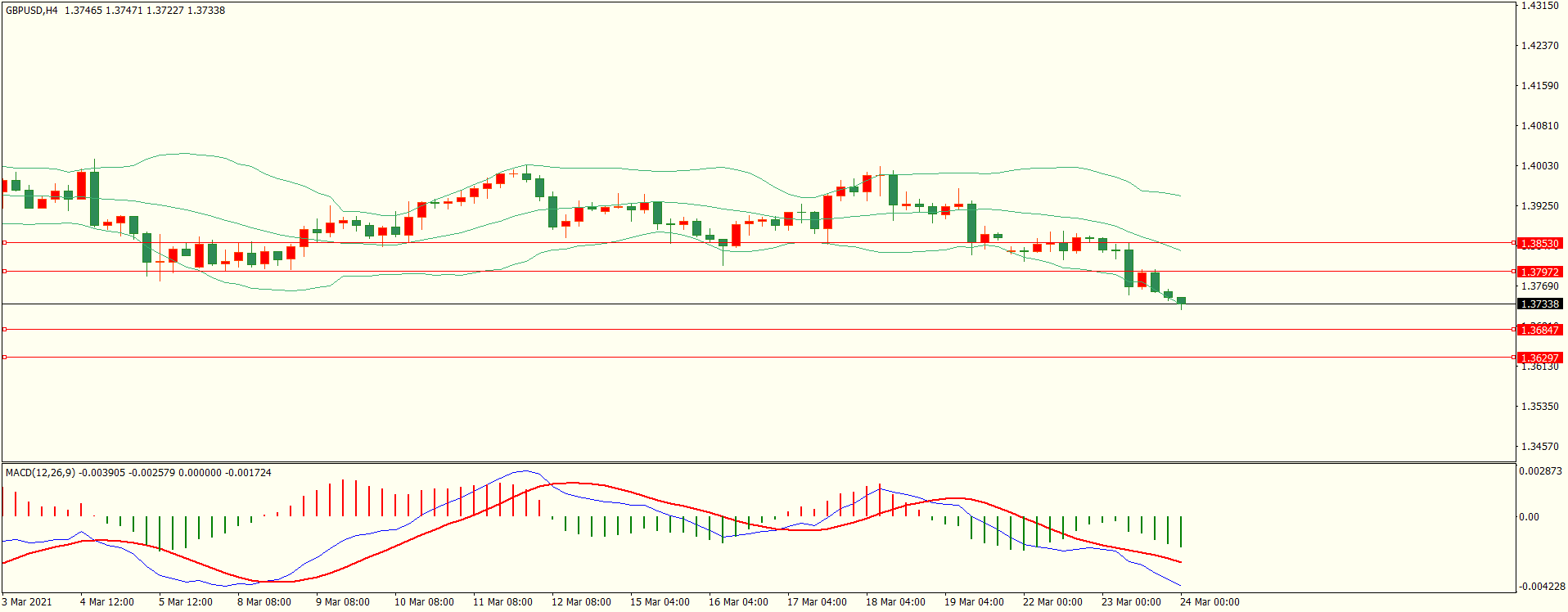Click the 0.002873 MACD scale value
The image size is (1568, 612).
[x=1540, y=471]
